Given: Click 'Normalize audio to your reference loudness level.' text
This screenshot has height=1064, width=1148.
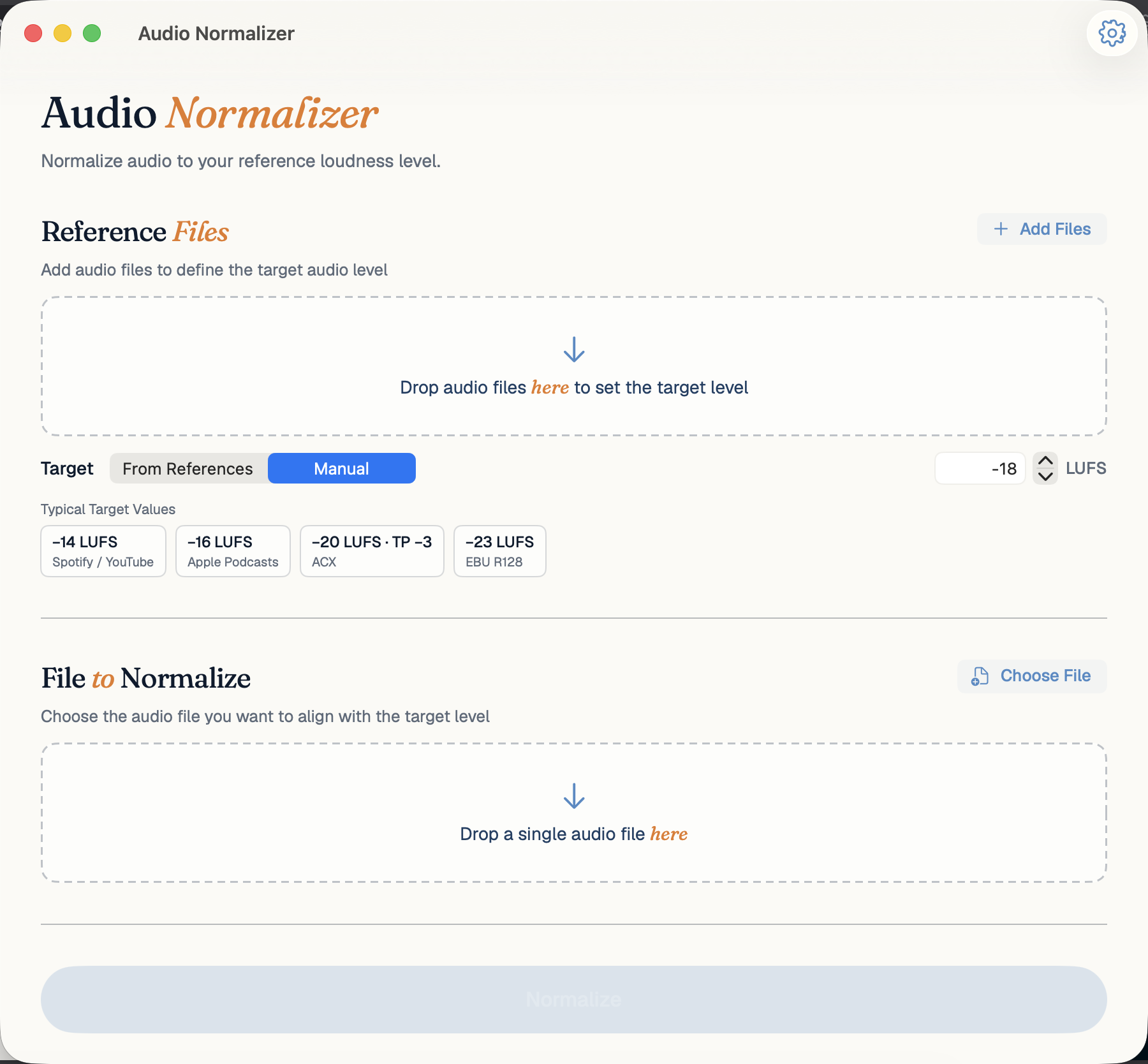Looking at the screenshot, I should pyautogui.click(x=241, y=161).
